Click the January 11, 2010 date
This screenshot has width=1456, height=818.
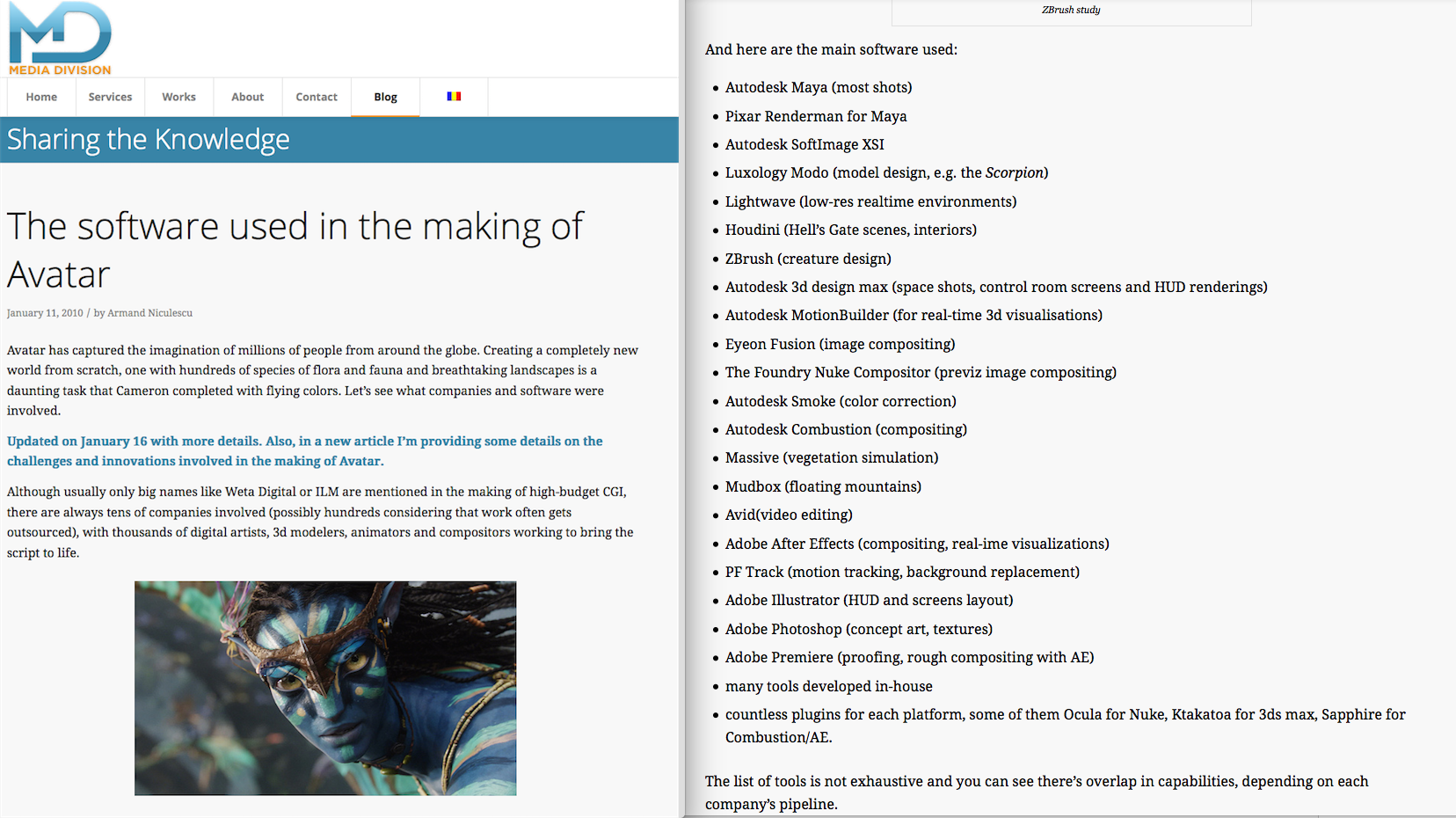[x=45, y=313]
